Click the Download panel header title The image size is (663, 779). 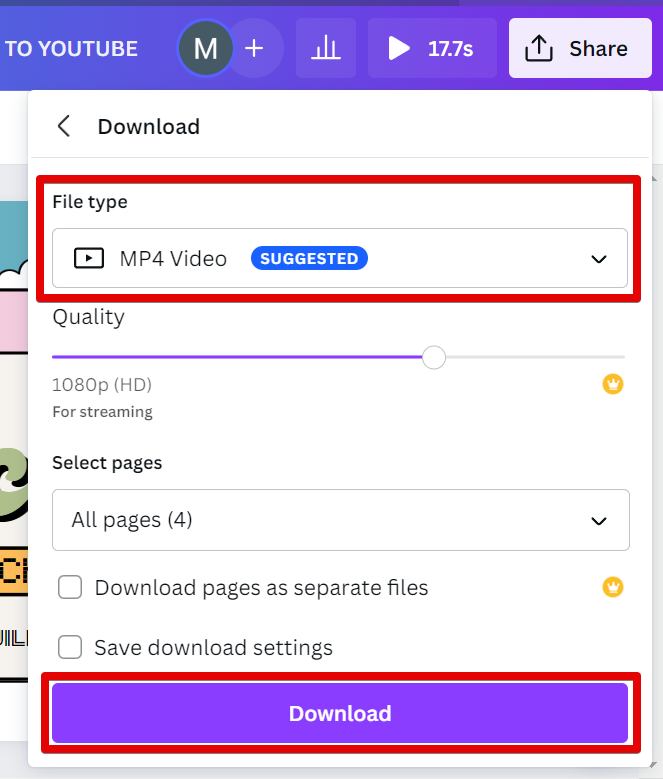click(148, 127)
